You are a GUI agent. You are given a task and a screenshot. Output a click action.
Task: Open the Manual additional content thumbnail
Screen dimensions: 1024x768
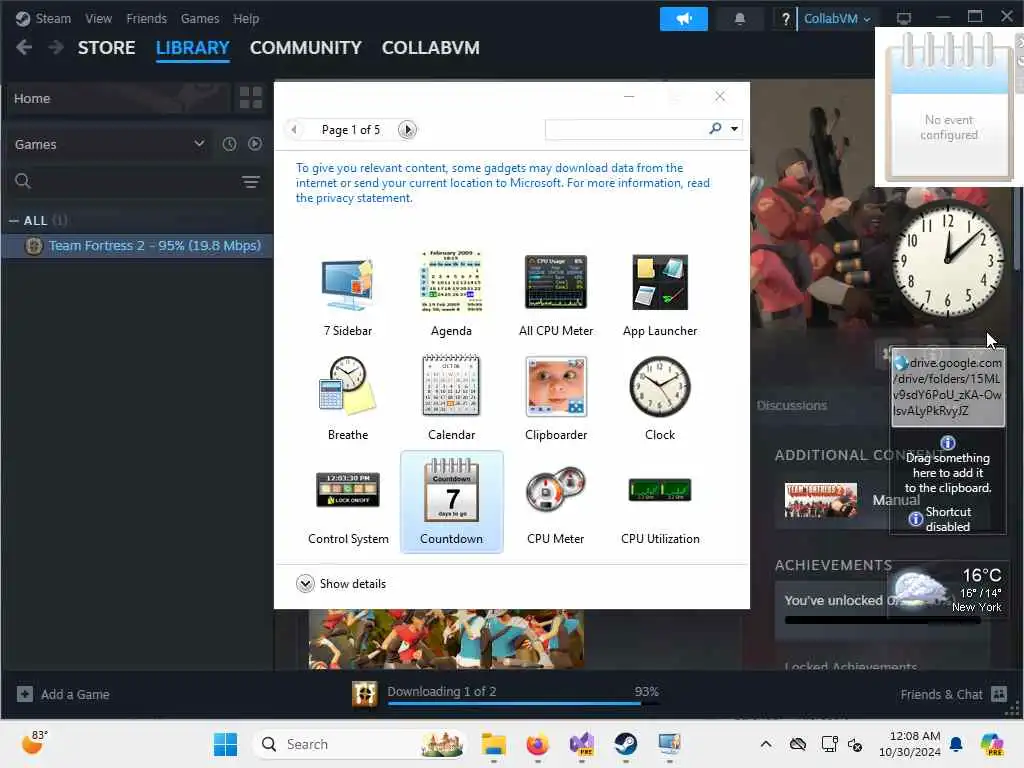821,500
